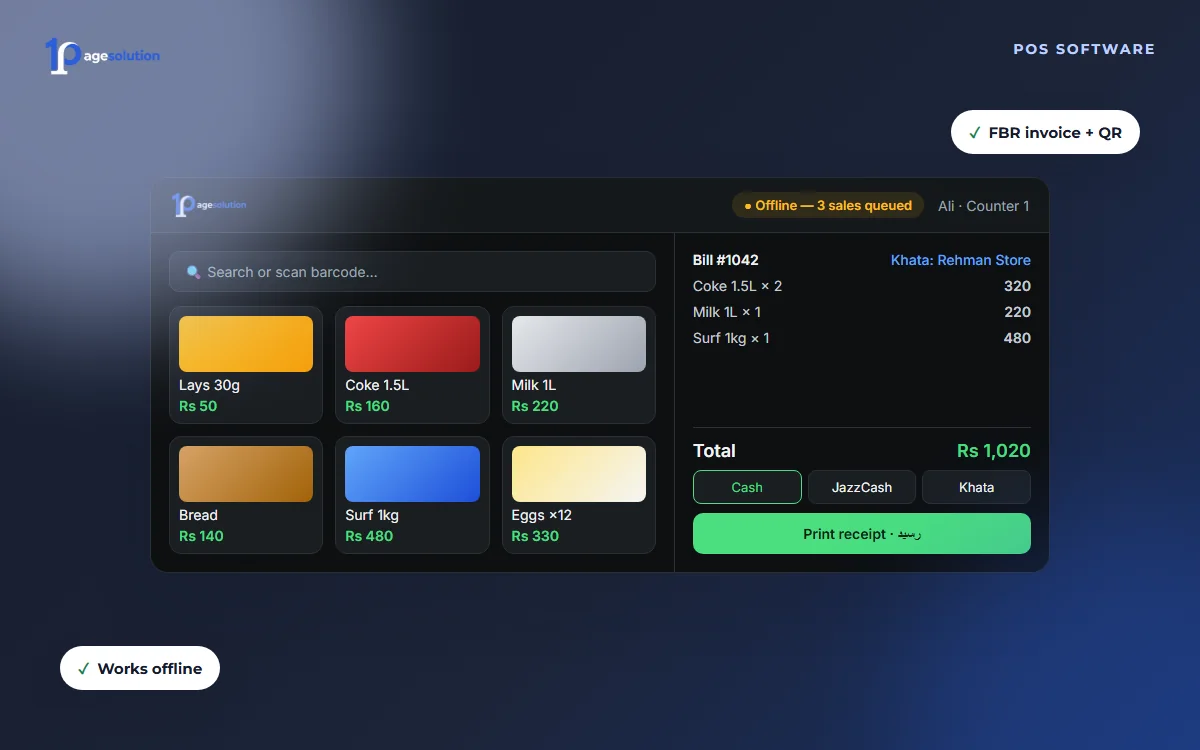The image size is (1200, 750).
Task: Click the Rs 1,020 total amount
Action: [x=993, y=451]
